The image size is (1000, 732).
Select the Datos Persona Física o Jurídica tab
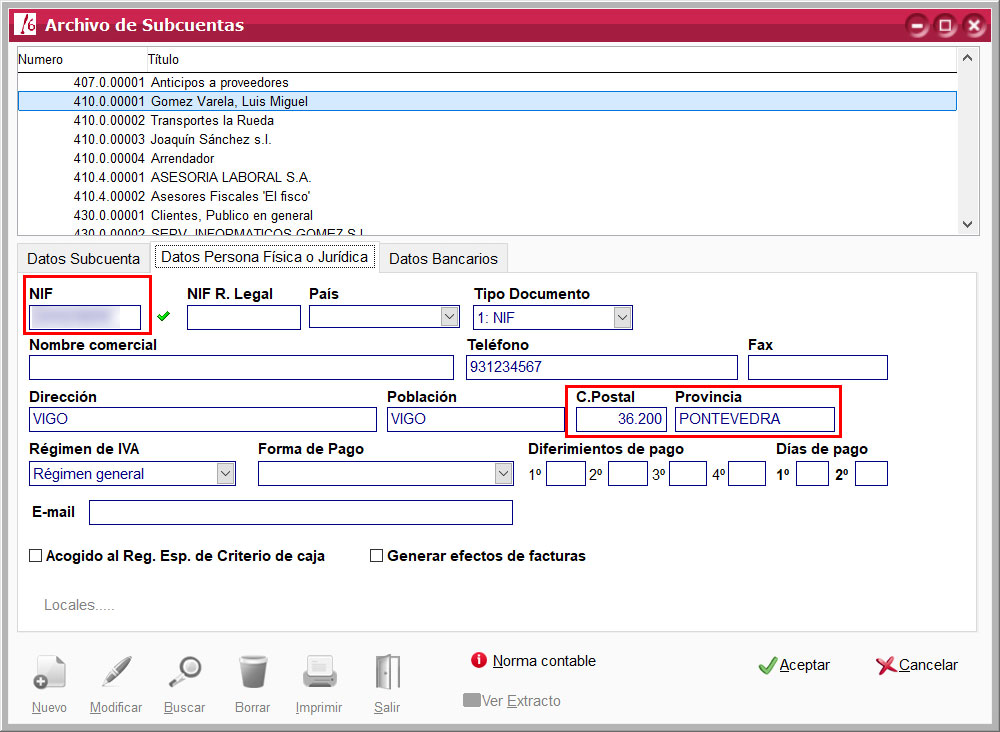click(x=265, y=257)
